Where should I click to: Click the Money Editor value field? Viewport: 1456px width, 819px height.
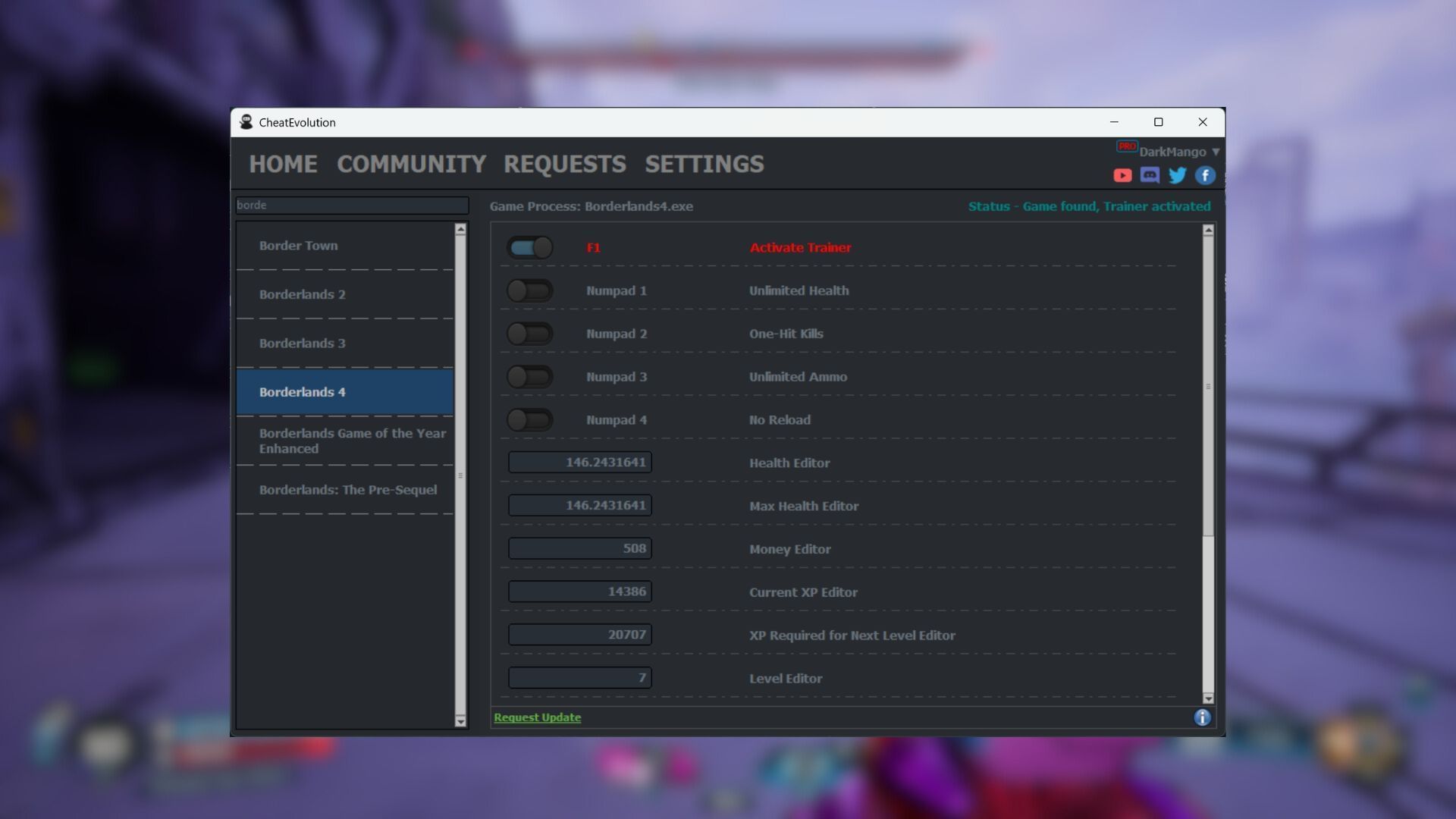(579, 548)
